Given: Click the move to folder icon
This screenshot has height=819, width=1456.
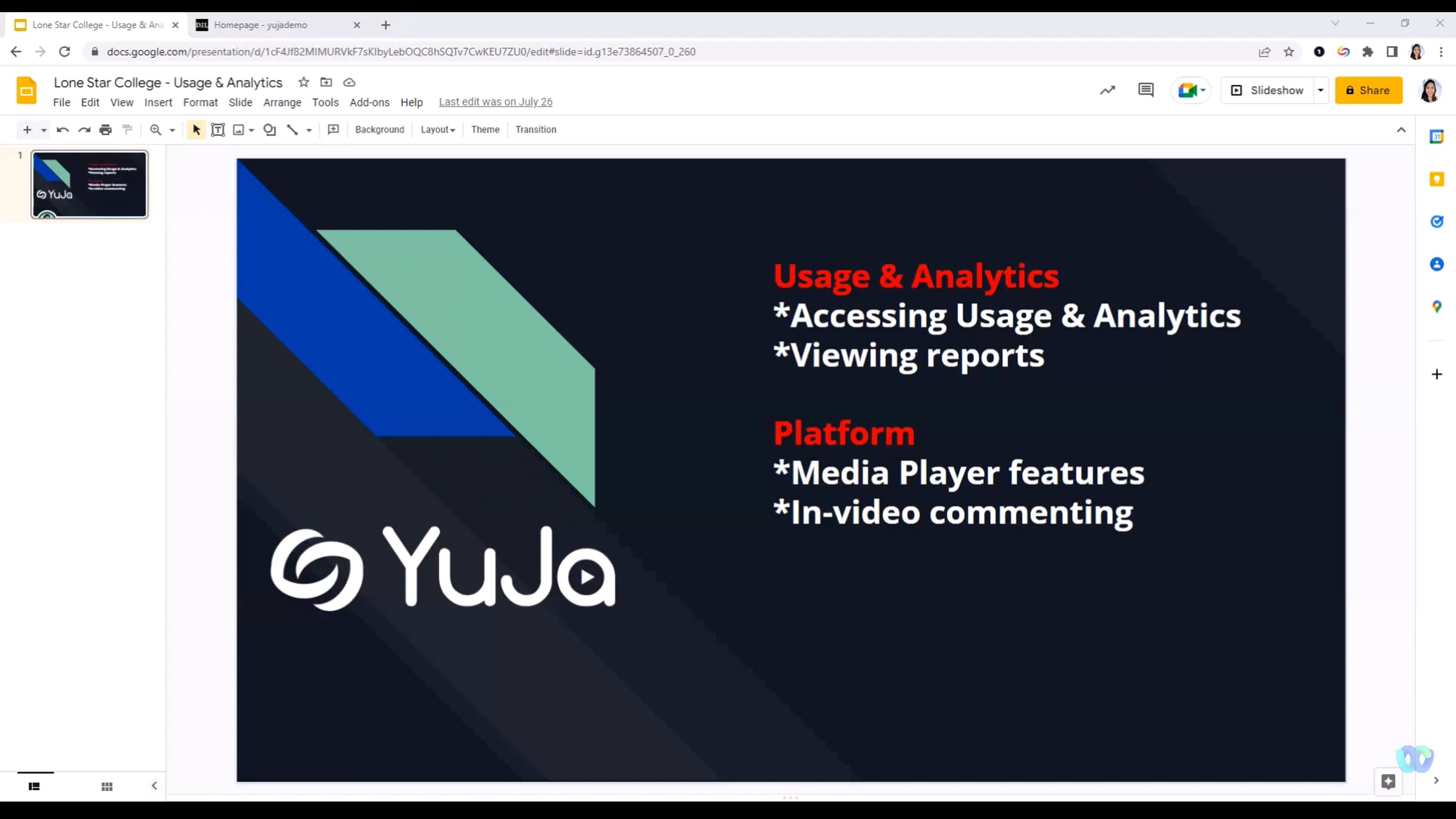Looking at the screenshot, I should click(x=326, y=83).
